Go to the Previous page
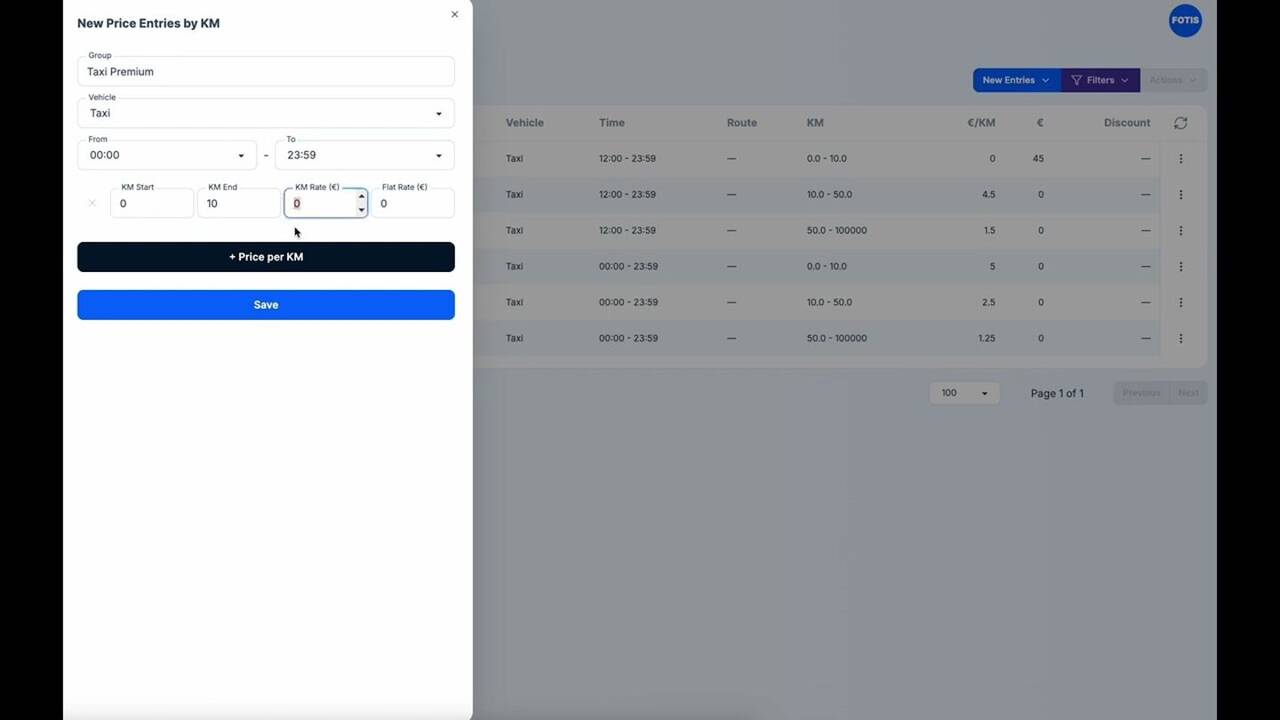1280x720 pixels. pyautogui.click(x=1141, y=393)
